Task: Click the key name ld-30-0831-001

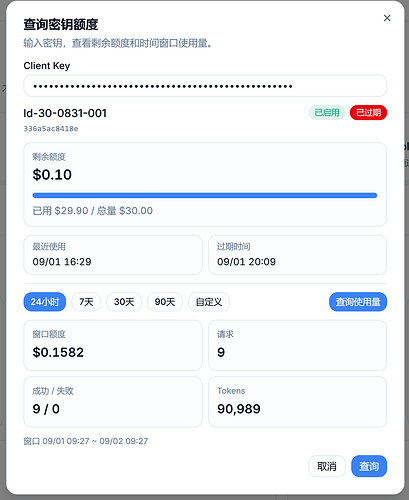Action: tap(65, 113)
